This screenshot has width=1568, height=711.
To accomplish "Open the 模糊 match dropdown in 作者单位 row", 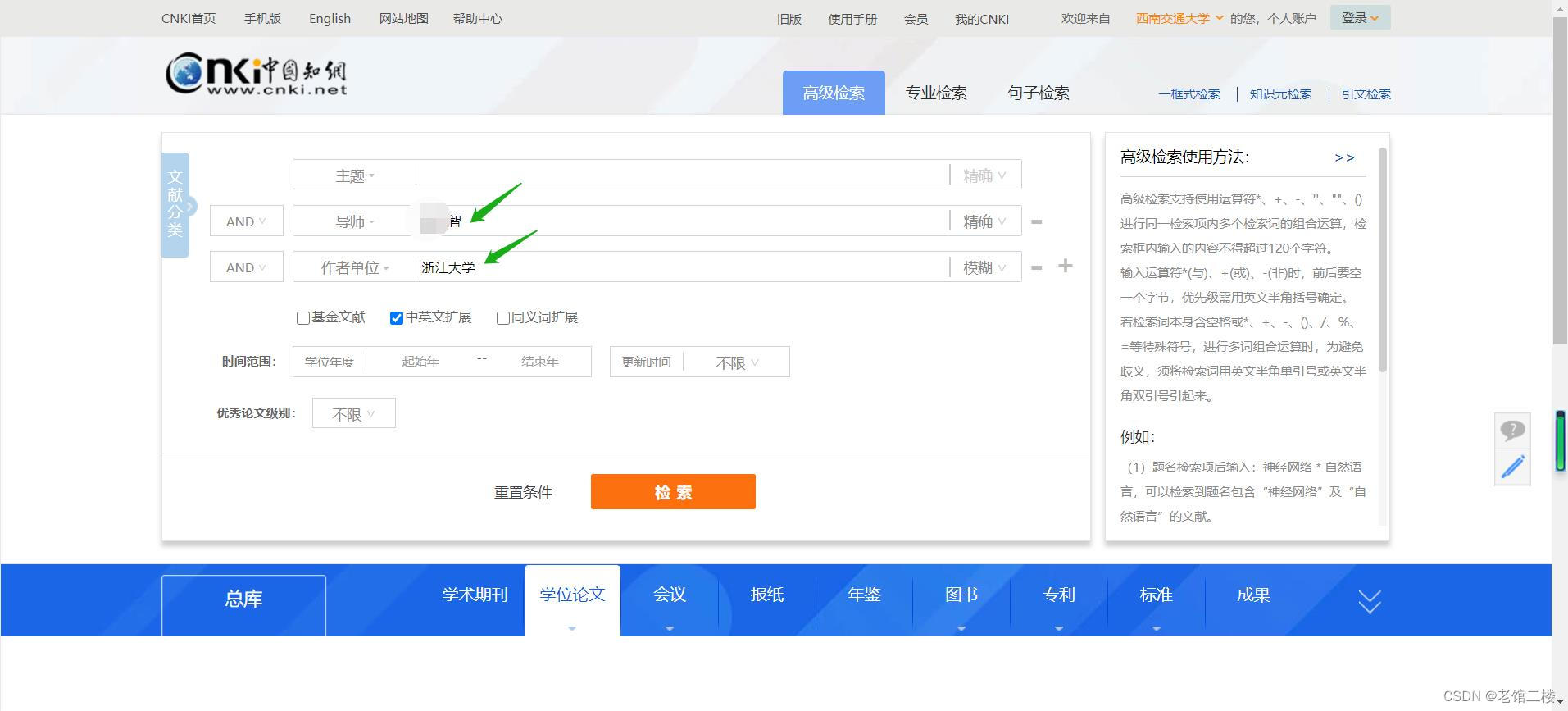I will (x=984, y=267).
